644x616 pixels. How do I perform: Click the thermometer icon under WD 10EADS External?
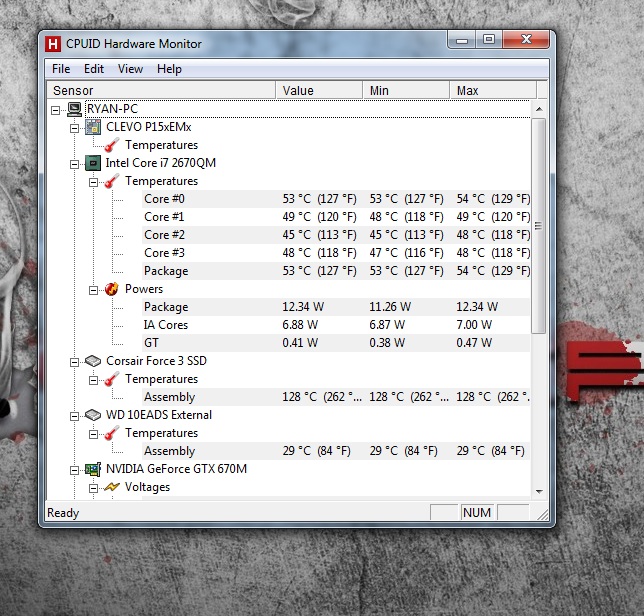pyautogui.click(x=112, y=433)
